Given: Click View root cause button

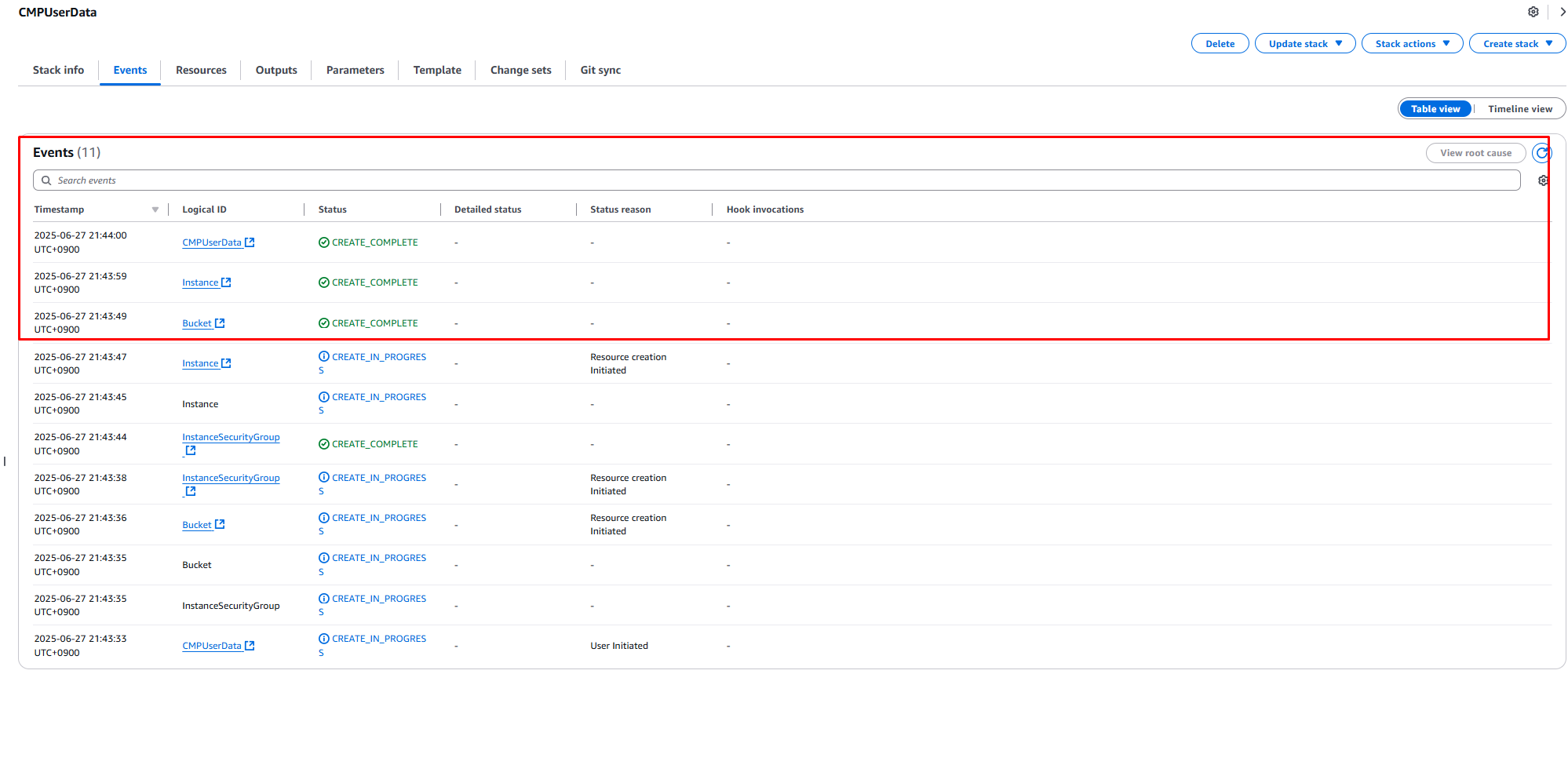Looking at the screenshot, I should click(1475, 153).
